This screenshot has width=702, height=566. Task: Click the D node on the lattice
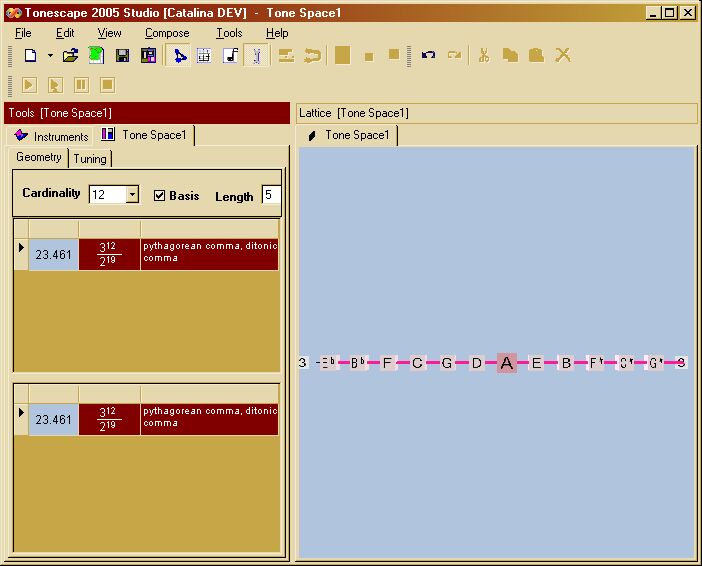[x=477, y=362]
